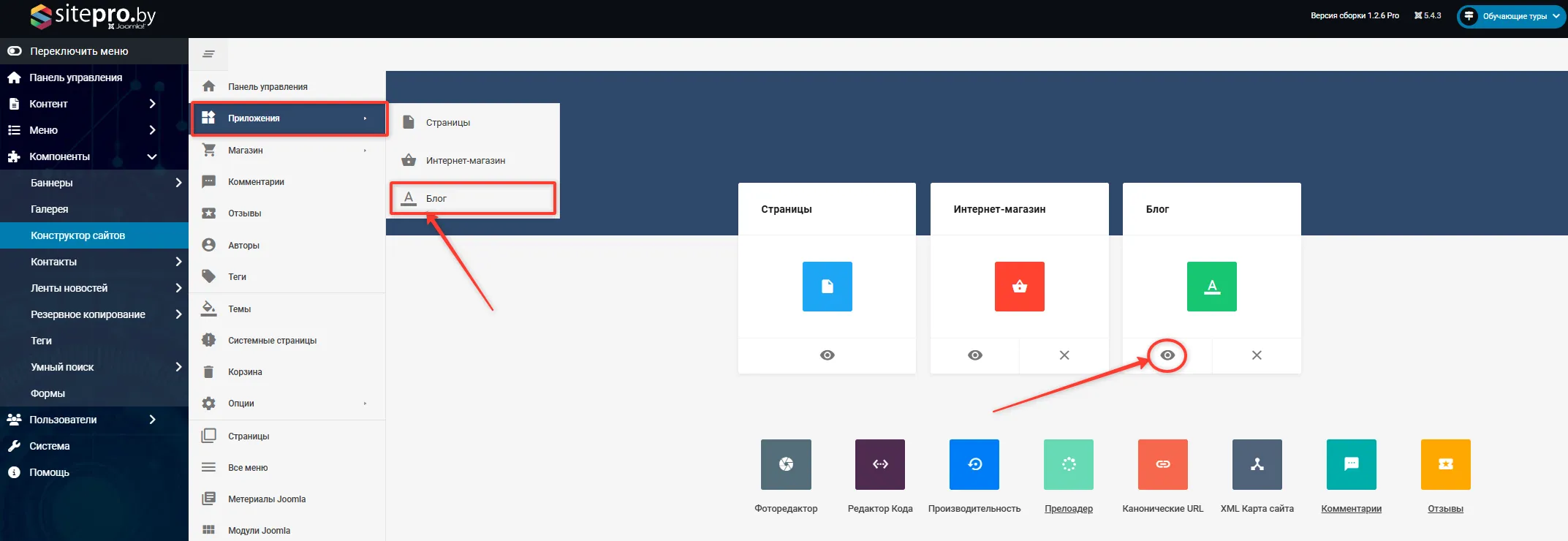Open the XML Карта сайта icon
The width and height of the screenshot is (1568, 541).
click(x=1257, y=464)
